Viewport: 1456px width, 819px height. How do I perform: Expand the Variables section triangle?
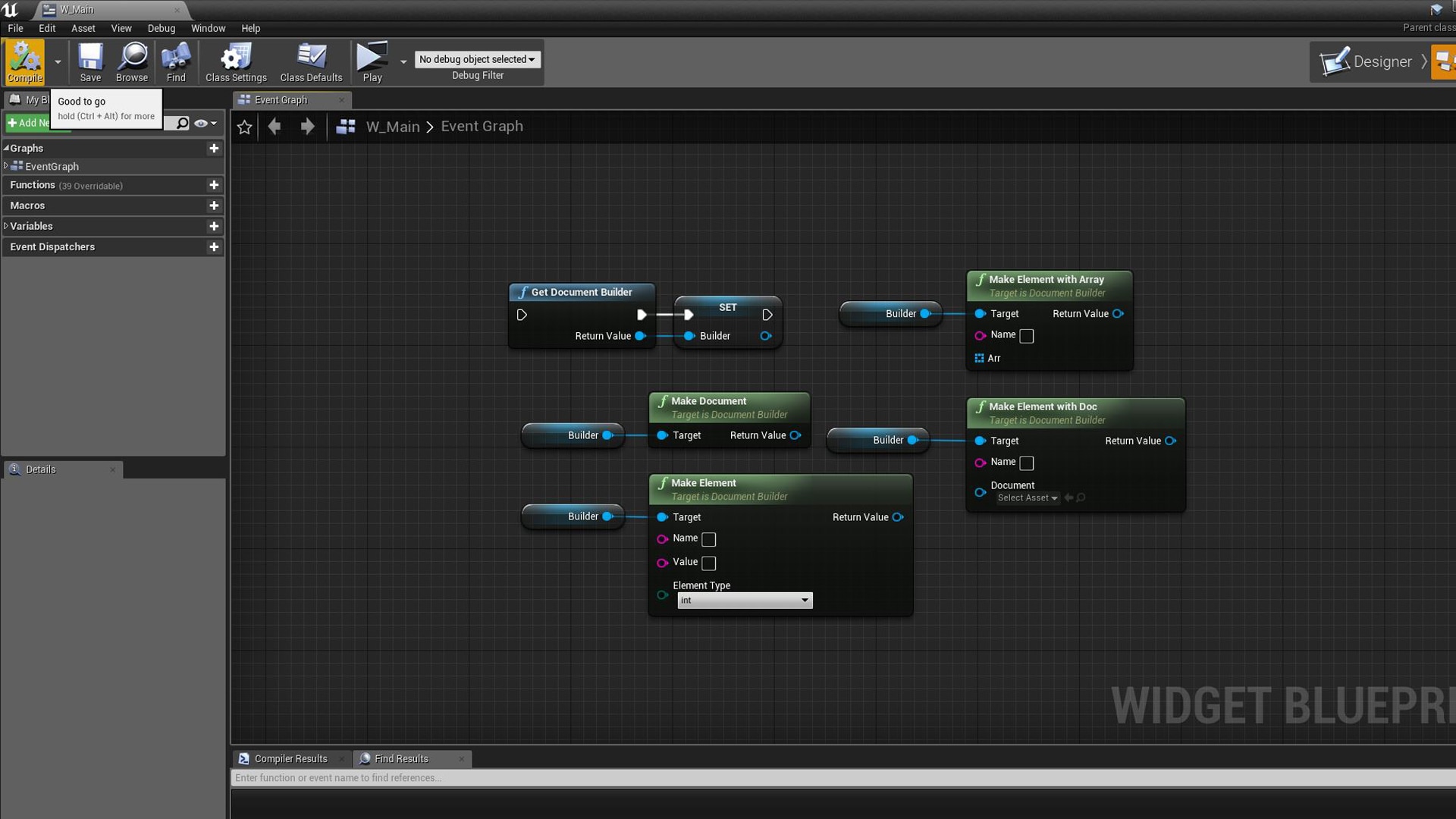tap(6, 226)
